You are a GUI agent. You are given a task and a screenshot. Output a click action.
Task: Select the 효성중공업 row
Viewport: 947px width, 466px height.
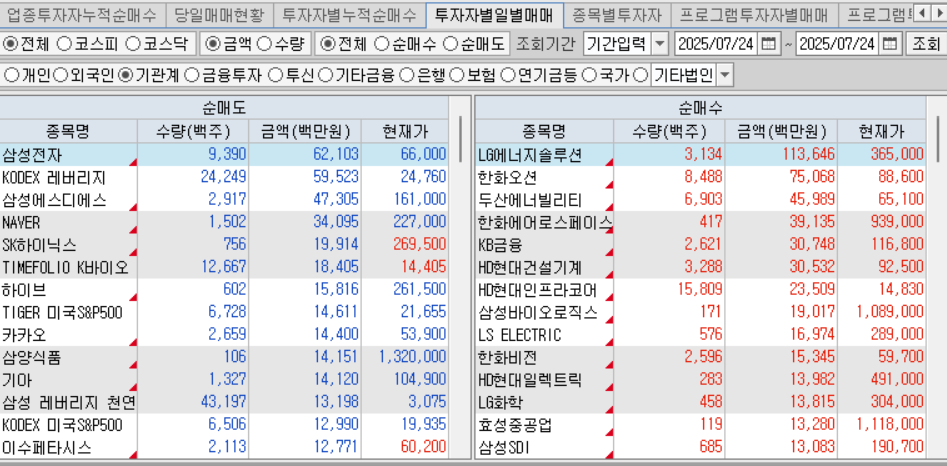point(701,425)
